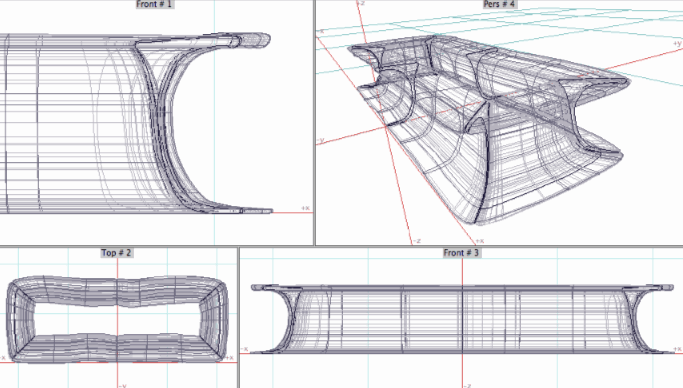Click the -y axis label in Top # 2

click(123, 385)
